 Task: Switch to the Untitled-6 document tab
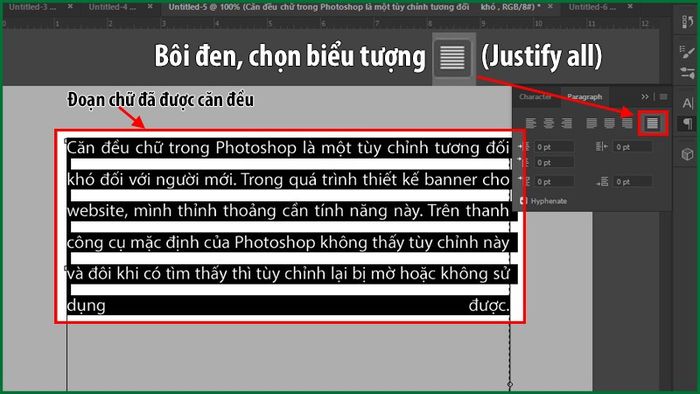(x=594, y=7)
